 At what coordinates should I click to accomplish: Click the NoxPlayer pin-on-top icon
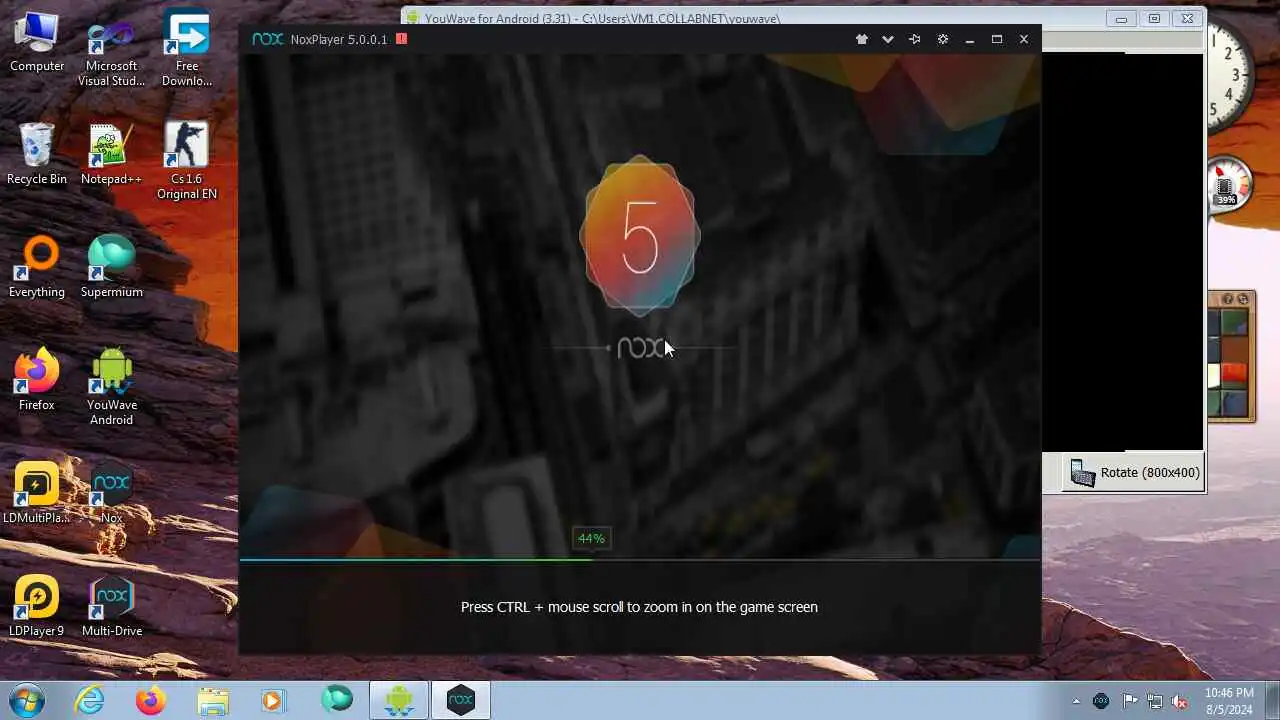click(914, 39)
